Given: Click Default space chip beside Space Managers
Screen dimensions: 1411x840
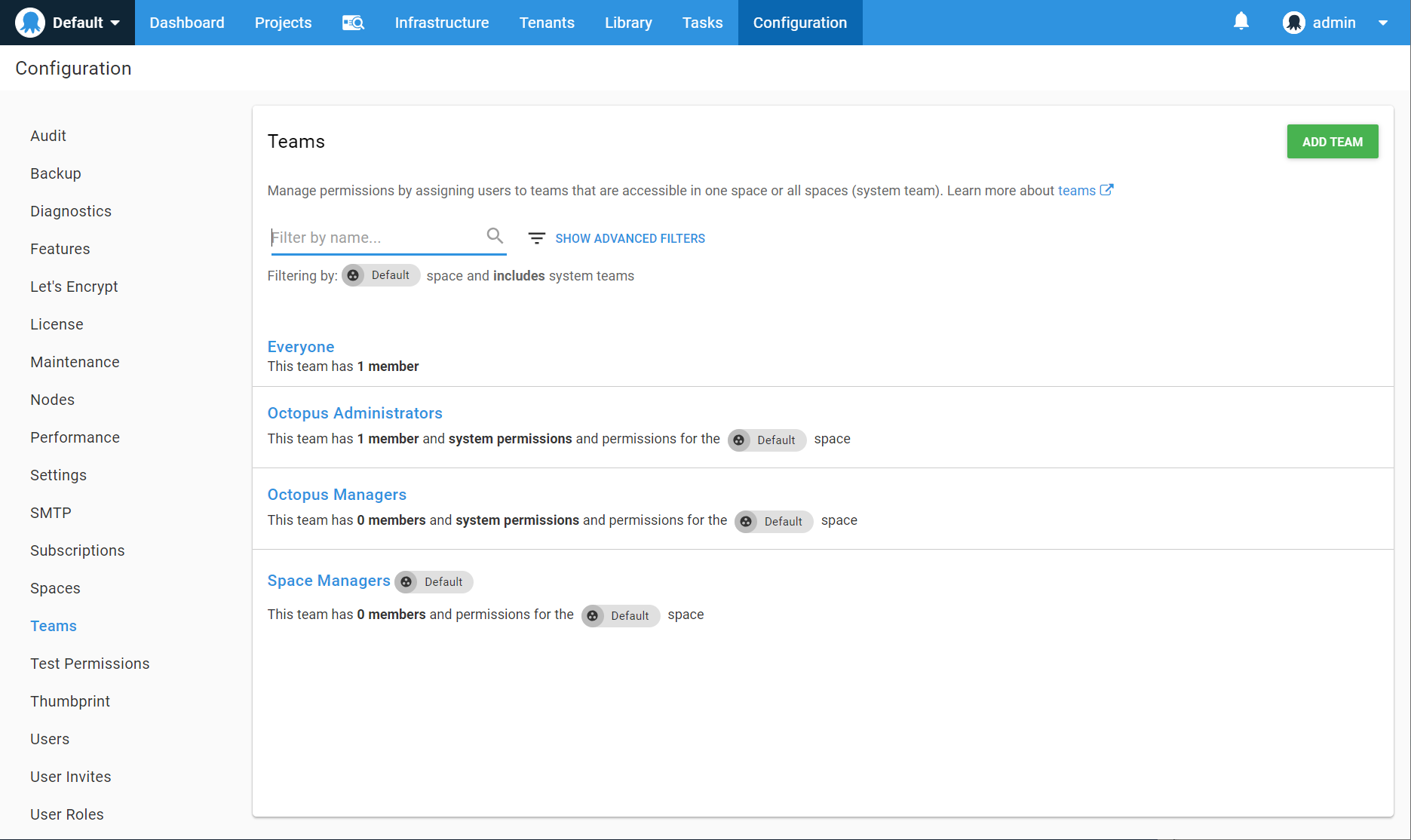Looking at the screenshot, I should (x=434, y=582).
